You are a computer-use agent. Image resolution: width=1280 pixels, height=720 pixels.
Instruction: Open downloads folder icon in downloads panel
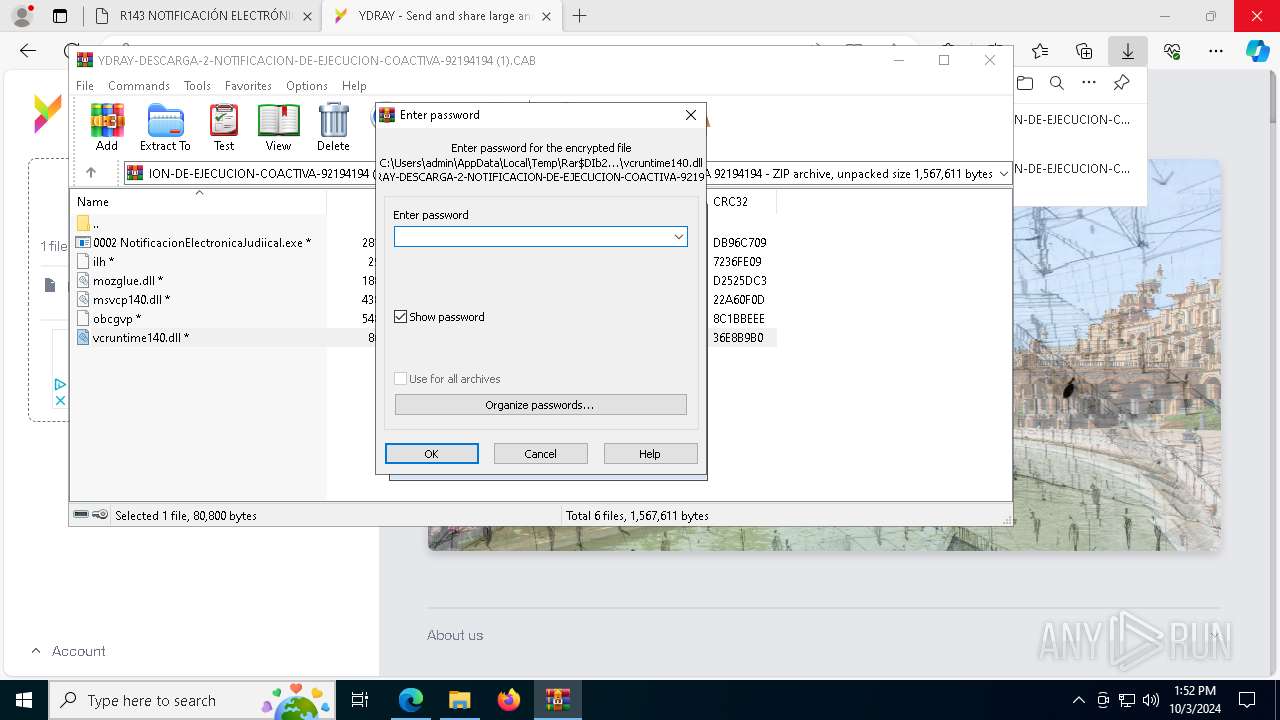coord(1025,83)
